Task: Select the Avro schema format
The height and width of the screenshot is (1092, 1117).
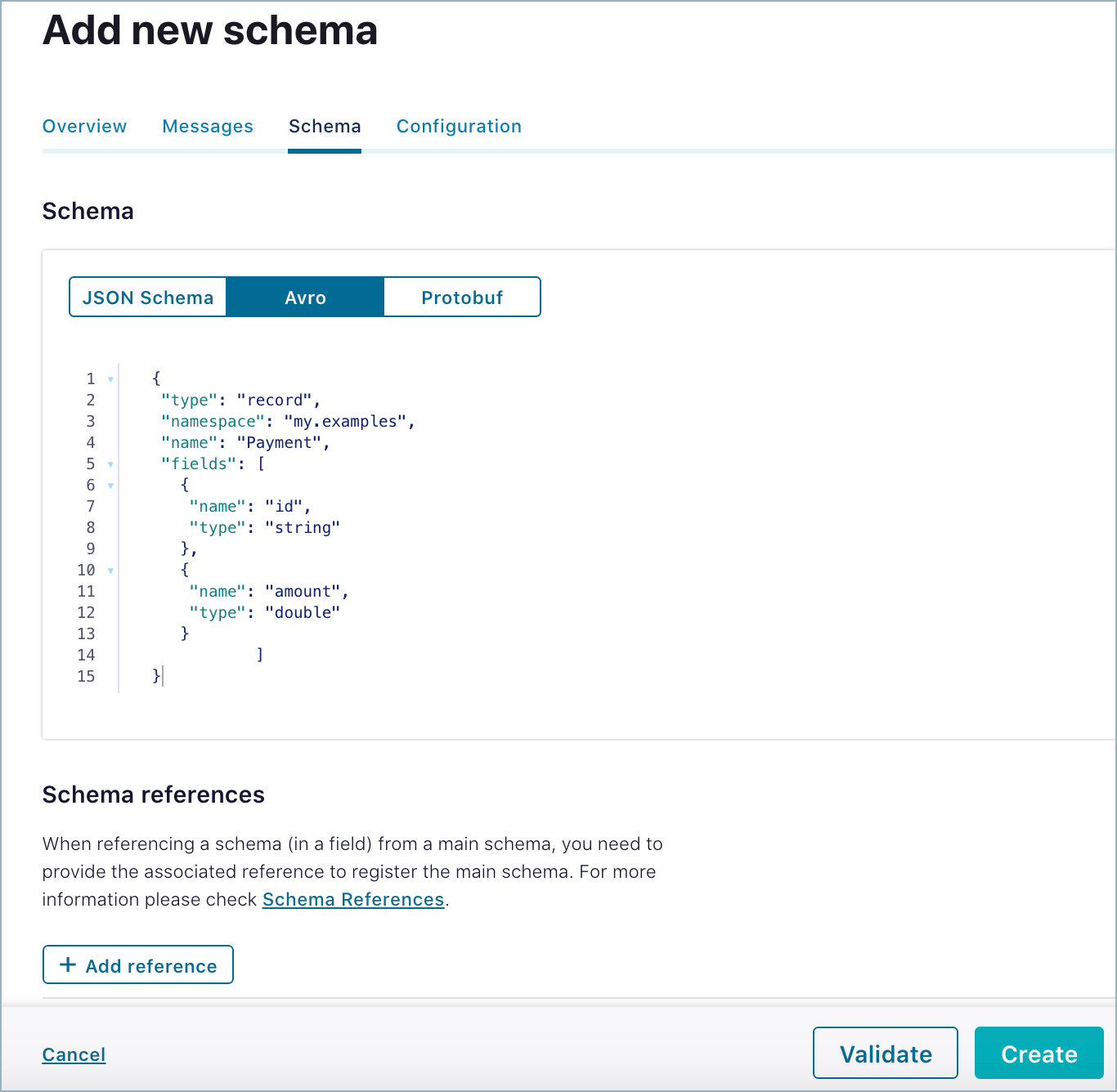Action: click(x=305, y=298)
